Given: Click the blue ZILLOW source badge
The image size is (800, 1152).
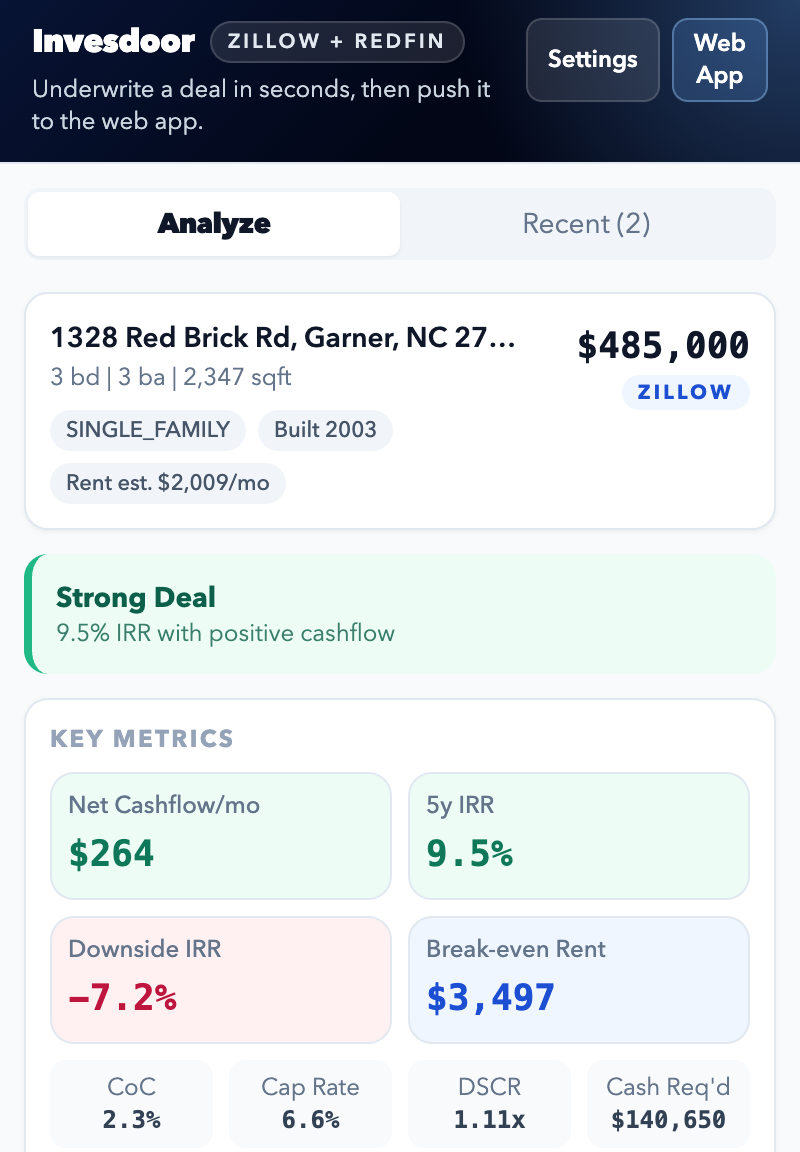Looking at the screenshot, I should 685,392.
